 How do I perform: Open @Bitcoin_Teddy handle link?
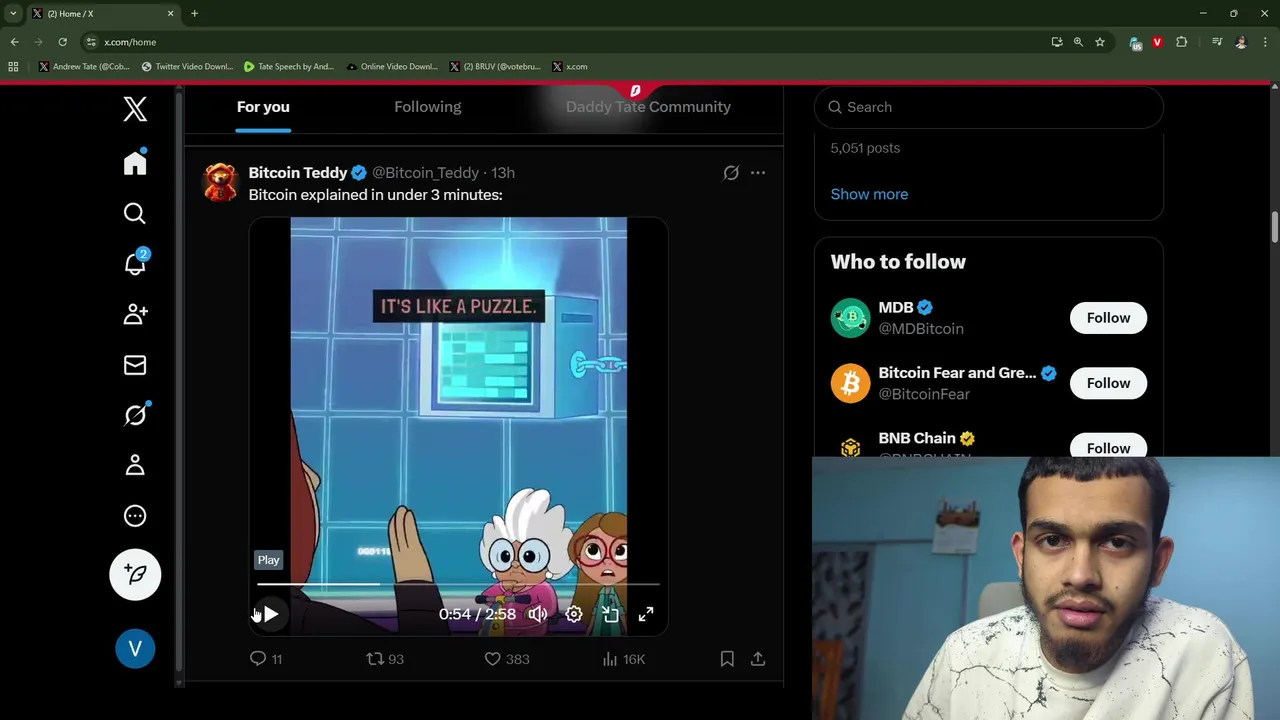point(425,173)
